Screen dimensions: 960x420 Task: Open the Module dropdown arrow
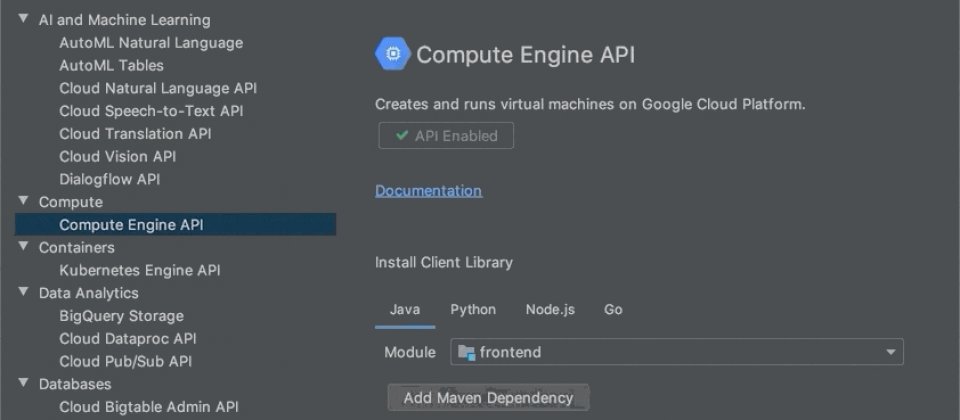[x=891, y=352]
